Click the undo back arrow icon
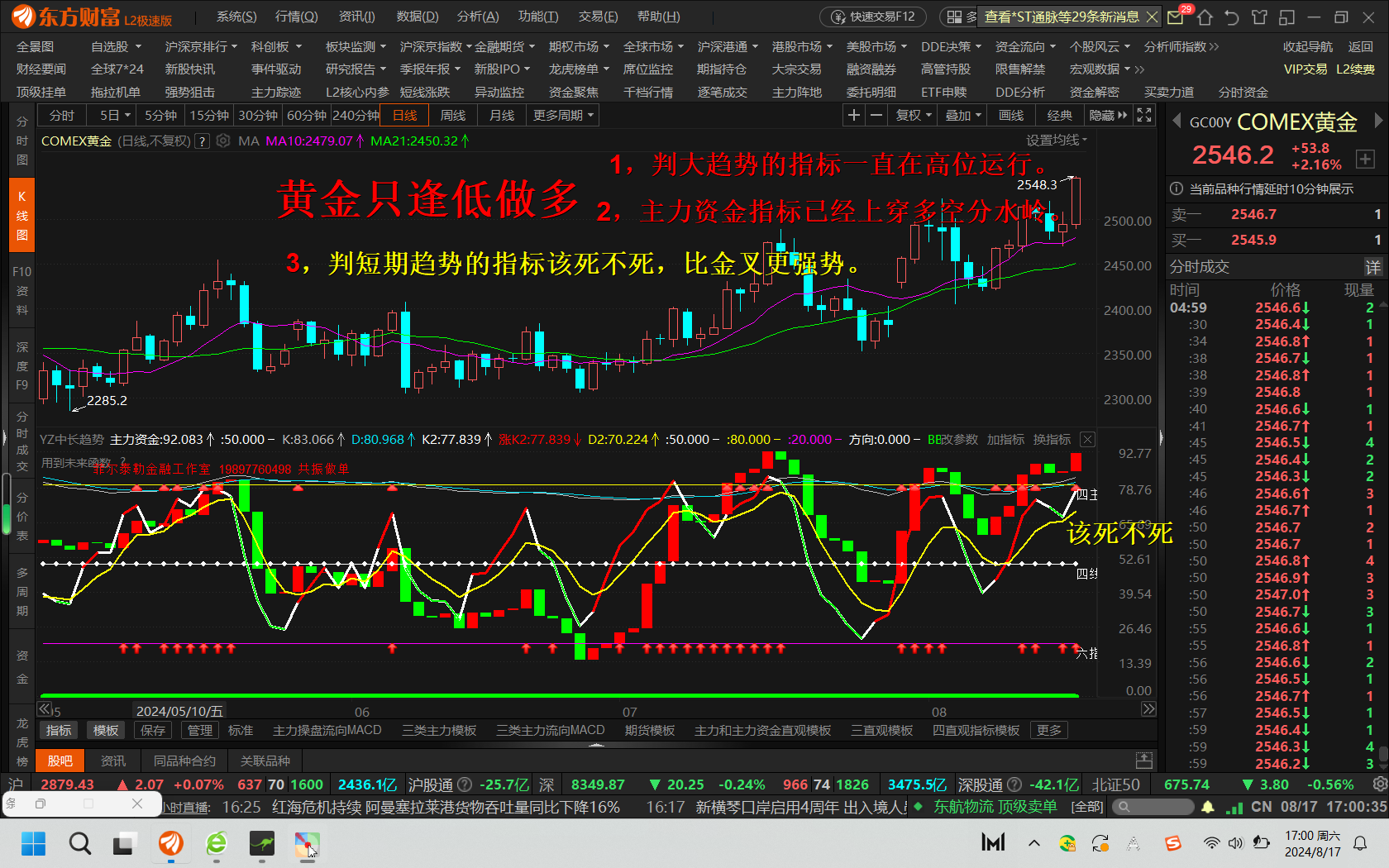 [1232, 17]
